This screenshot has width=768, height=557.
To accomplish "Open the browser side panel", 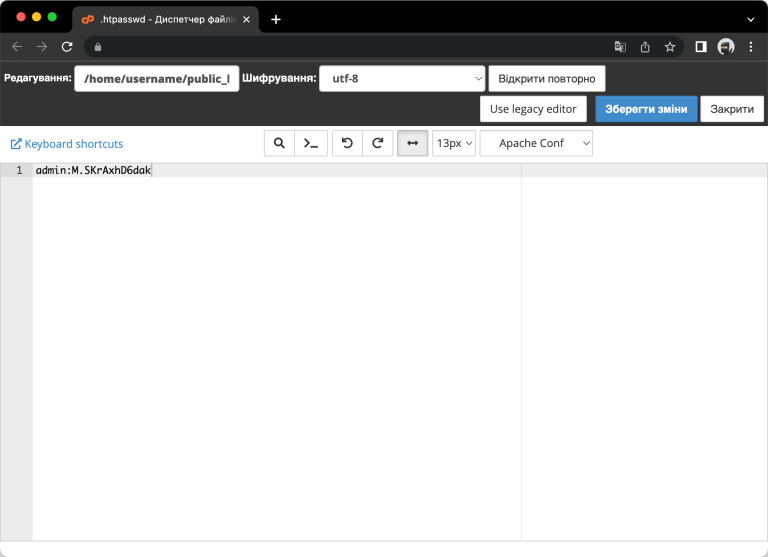I will [701, 47].
